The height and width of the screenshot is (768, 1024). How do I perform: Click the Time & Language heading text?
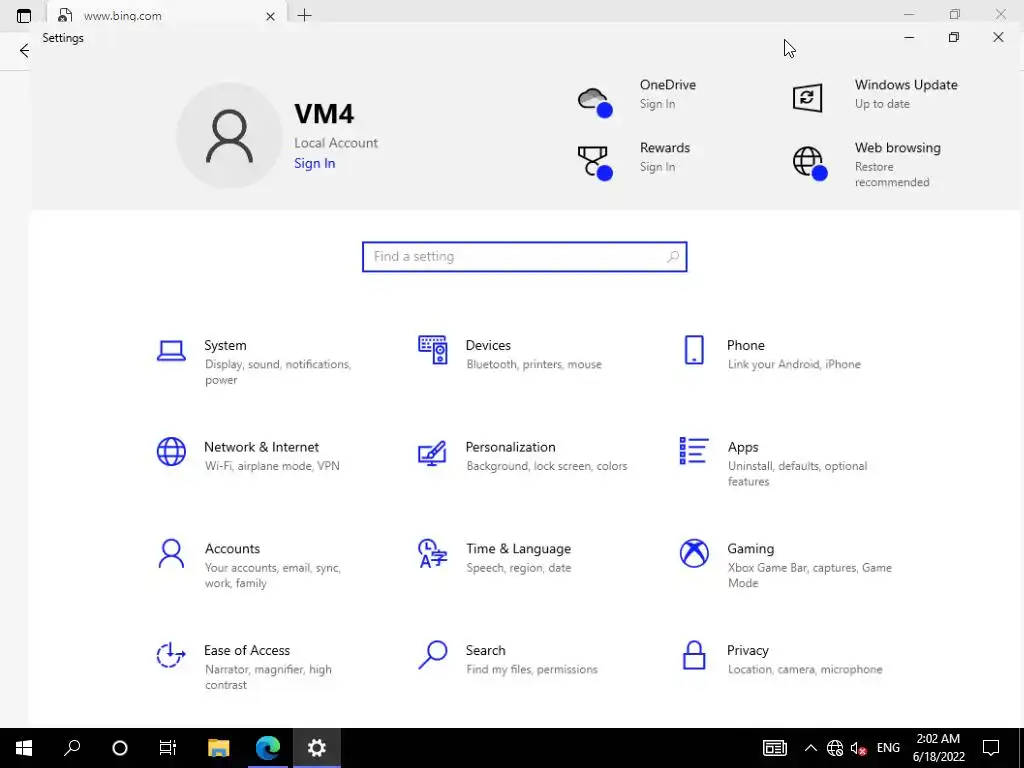(x=519, y=549)
